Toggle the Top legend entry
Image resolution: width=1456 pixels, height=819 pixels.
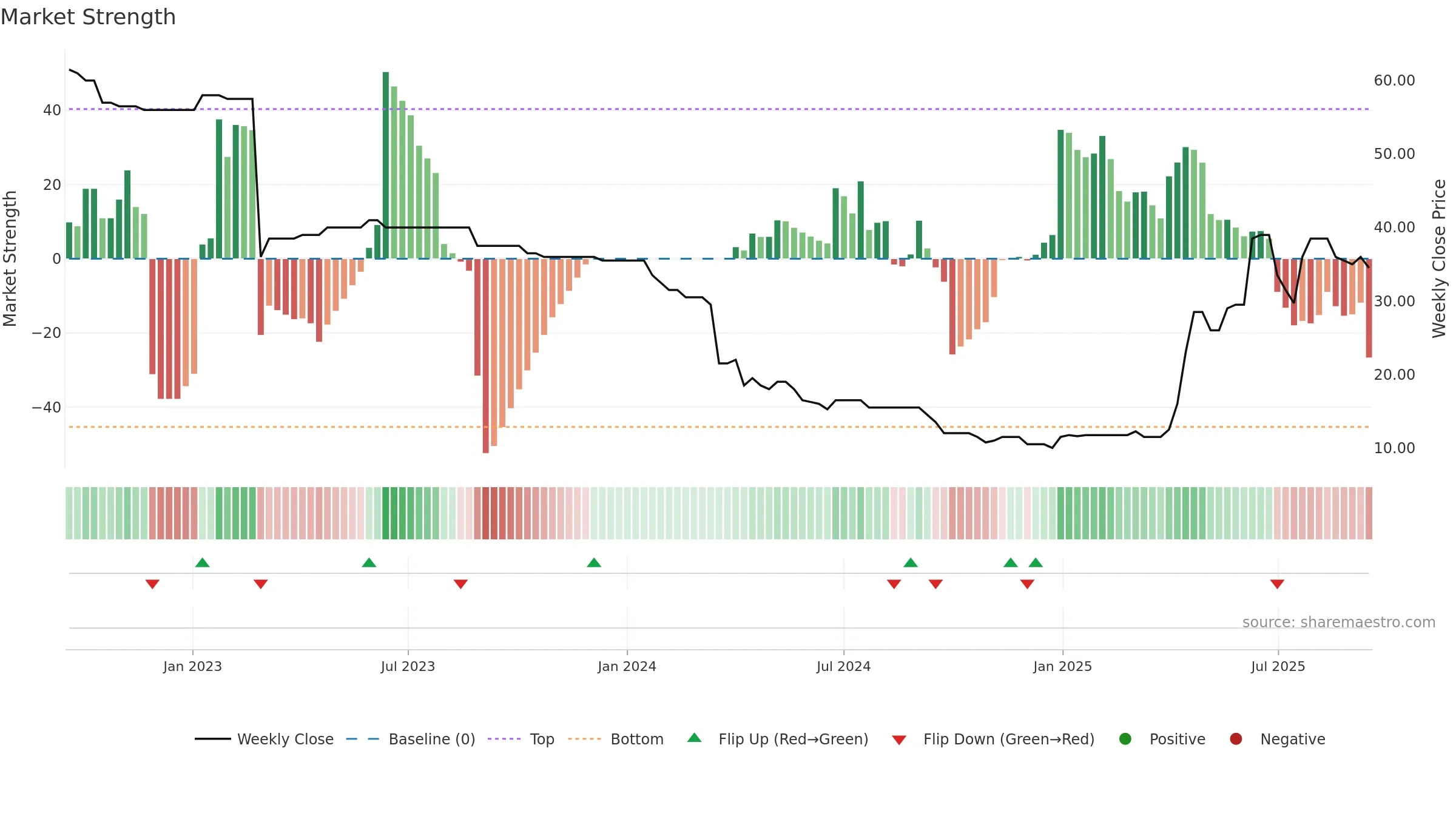[x=521, y=739]
